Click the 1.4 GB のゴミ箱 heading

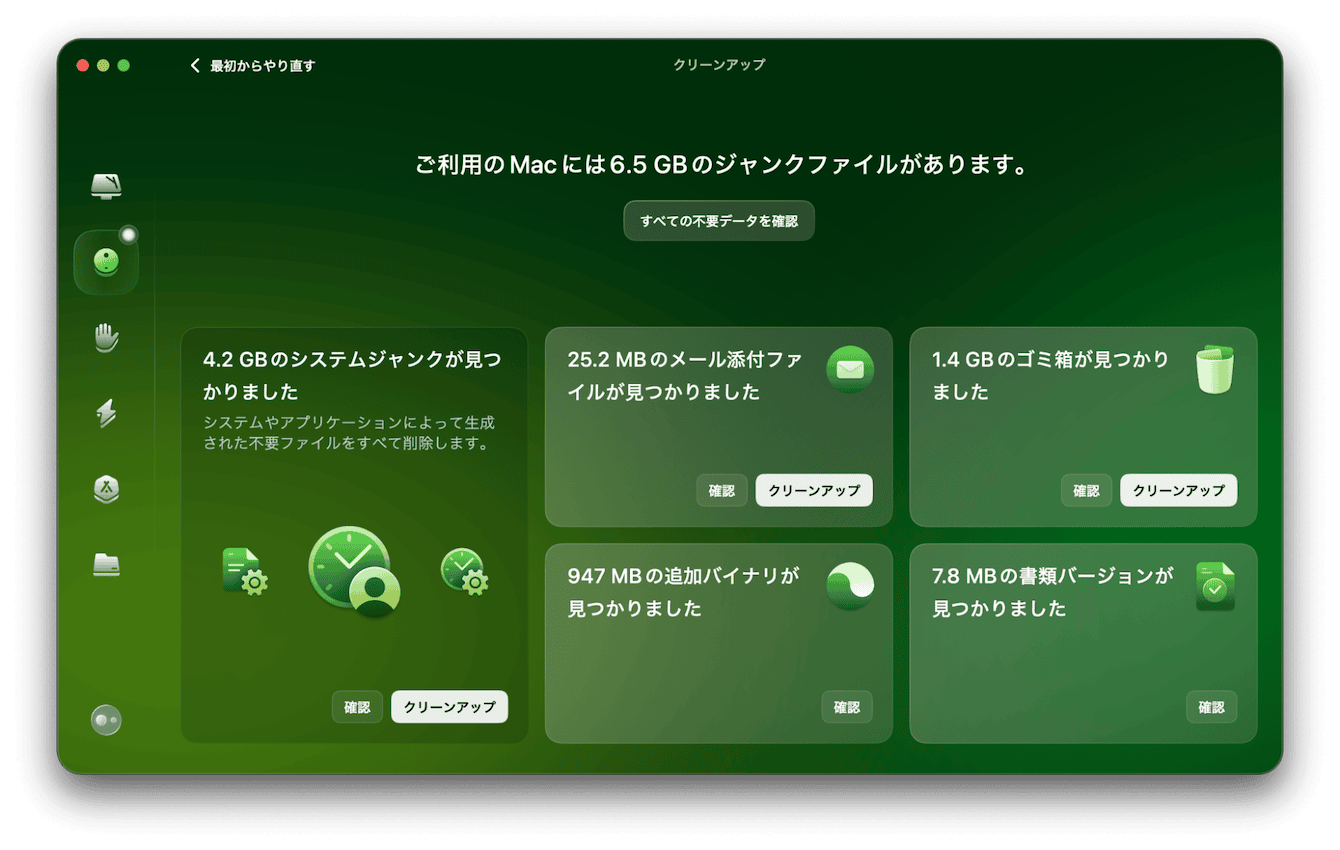coord(1050,375)
